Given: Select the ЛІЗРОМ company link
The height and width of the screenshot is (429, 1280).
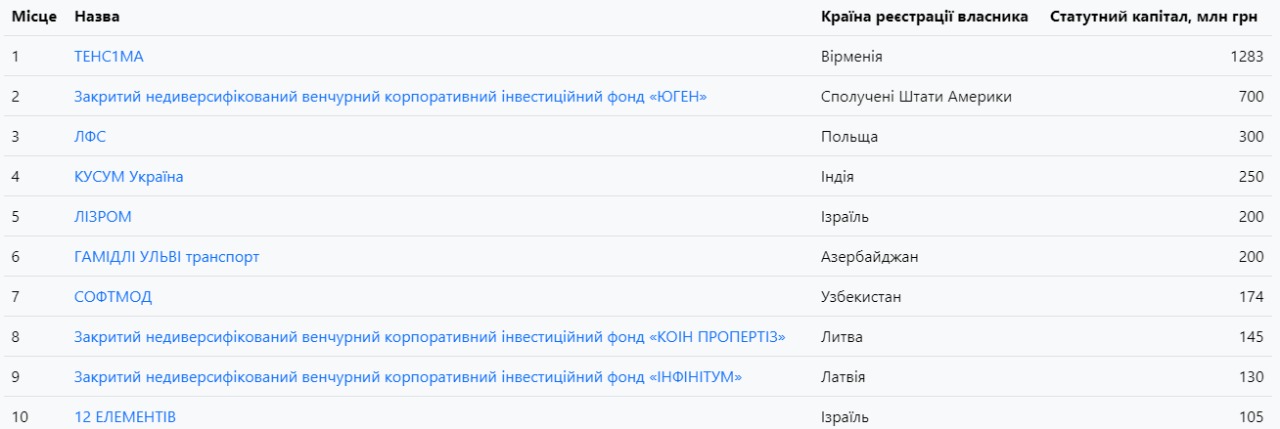Looking at the screenshot, I should point(103,217).
